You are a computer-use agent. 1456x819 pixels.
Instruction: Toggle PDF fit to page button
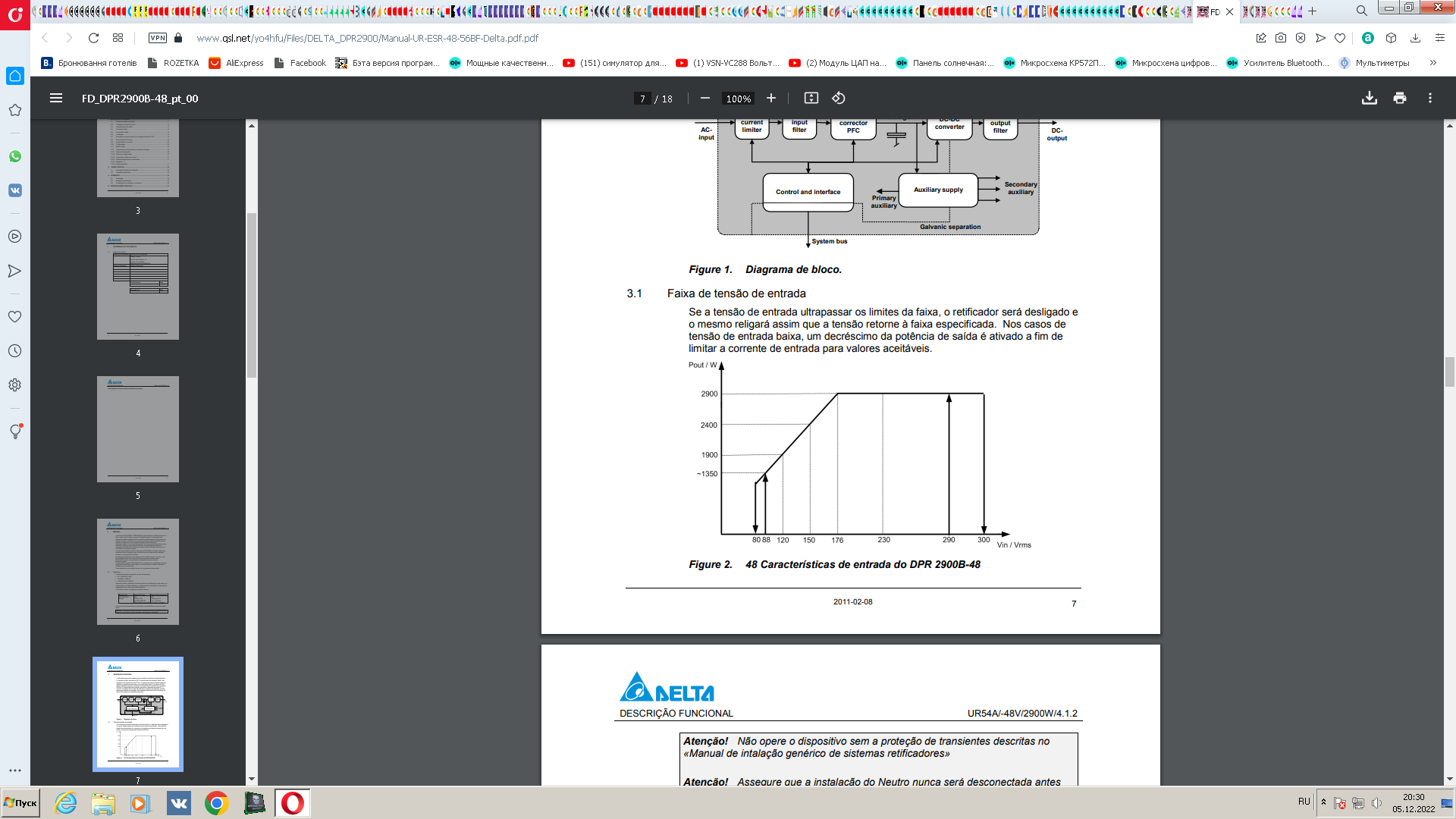click(x=811, y=98)
